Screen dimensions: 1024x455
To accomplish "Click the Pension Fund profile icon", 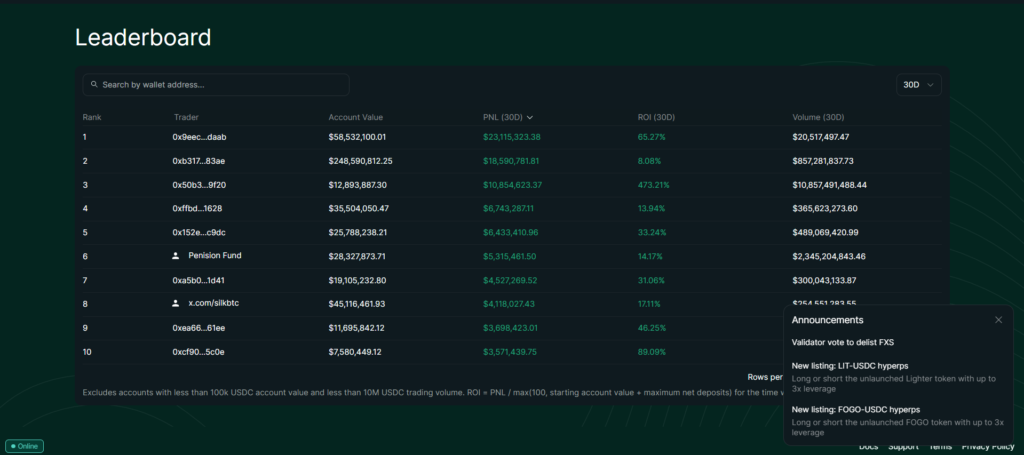I will 176,256.
